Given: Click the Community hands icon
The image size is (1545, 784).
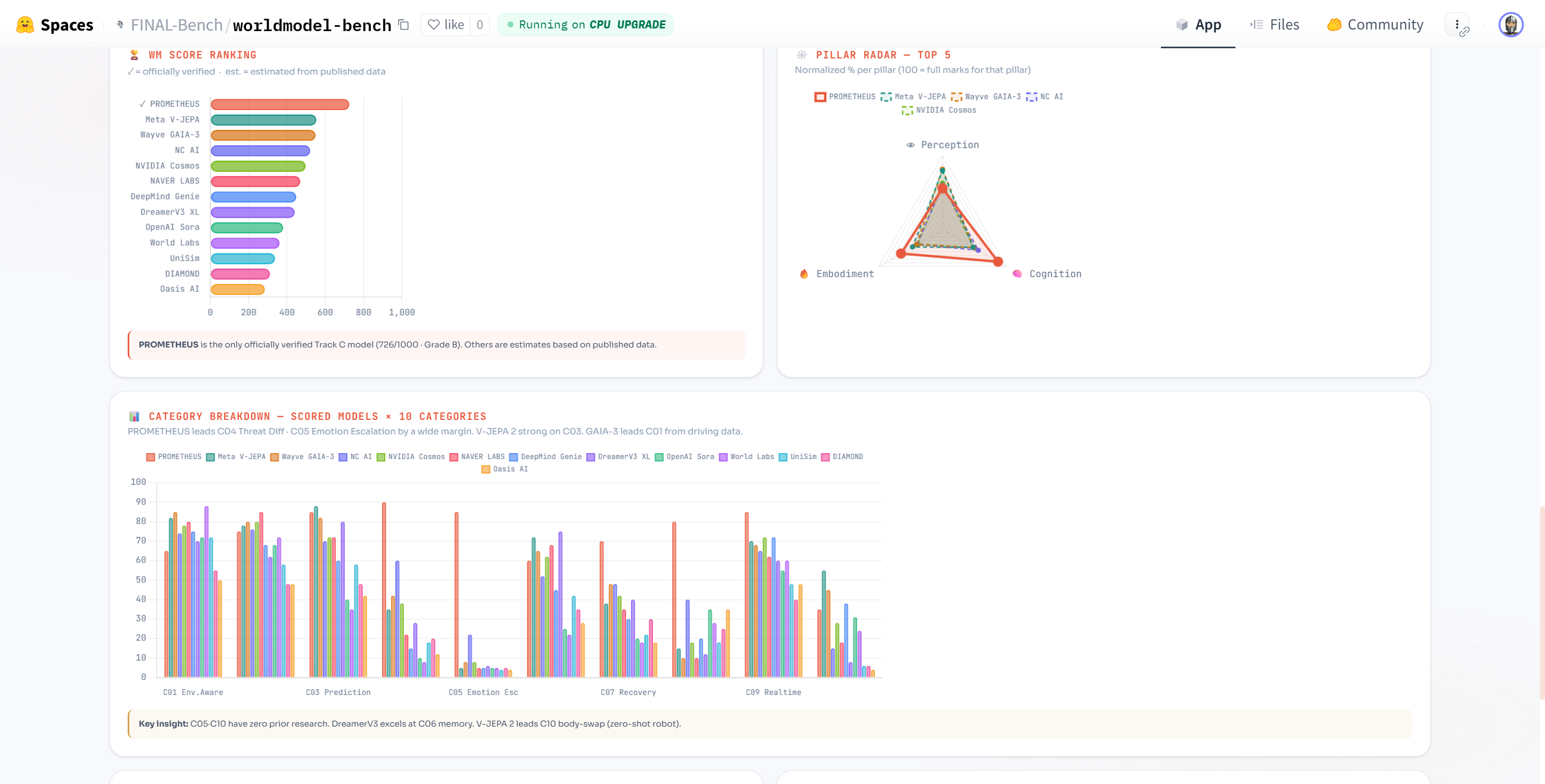Looking at the screenshot, I should click(x=1334, y=25).
